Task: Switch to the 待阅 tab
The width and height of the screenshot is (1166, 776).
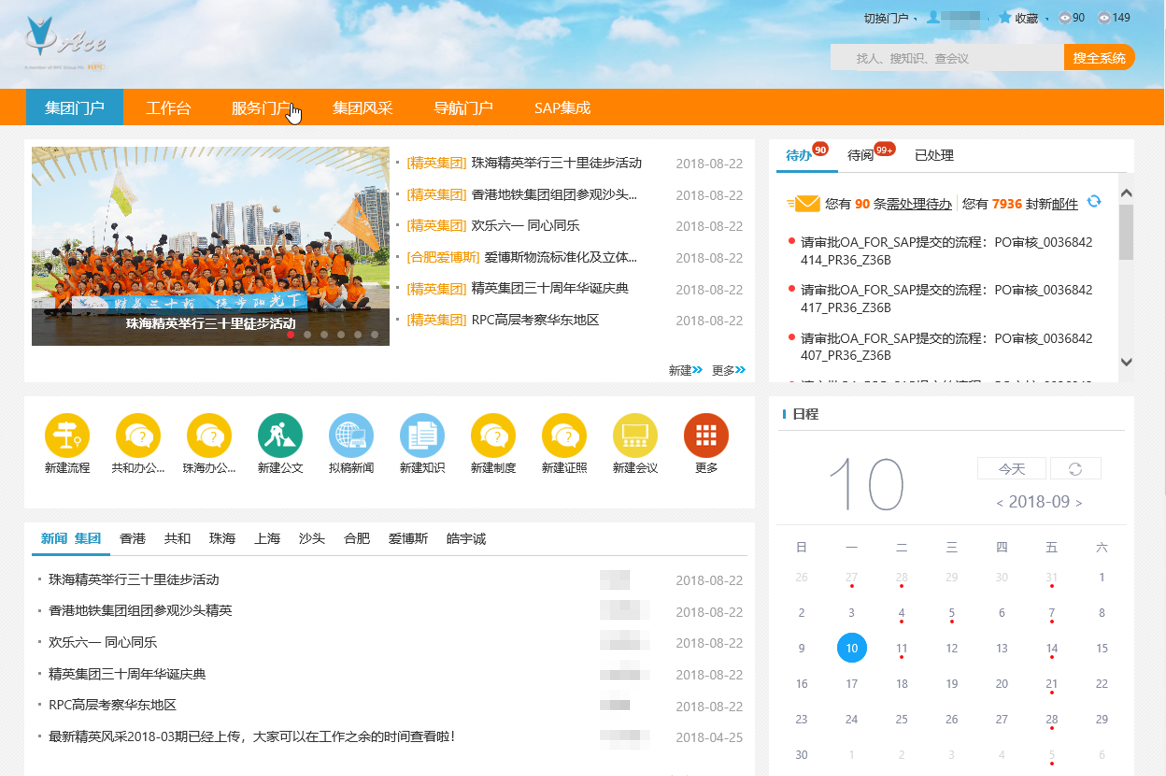Action: click(x=861, y=156)
